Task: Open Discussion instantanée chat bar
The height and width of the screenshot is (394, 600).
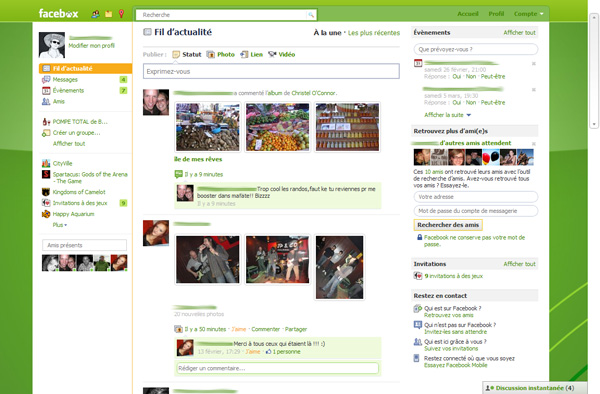Action: 534,388
